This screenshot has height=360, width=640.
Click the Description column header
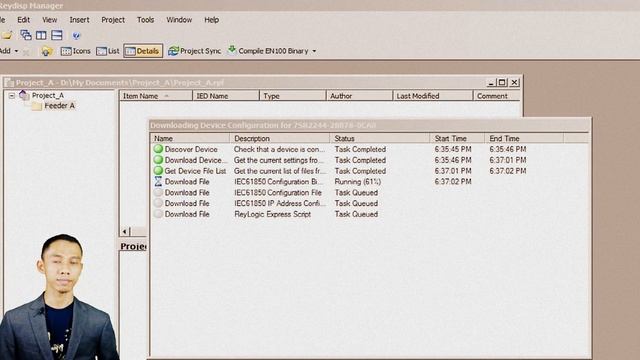280,138
